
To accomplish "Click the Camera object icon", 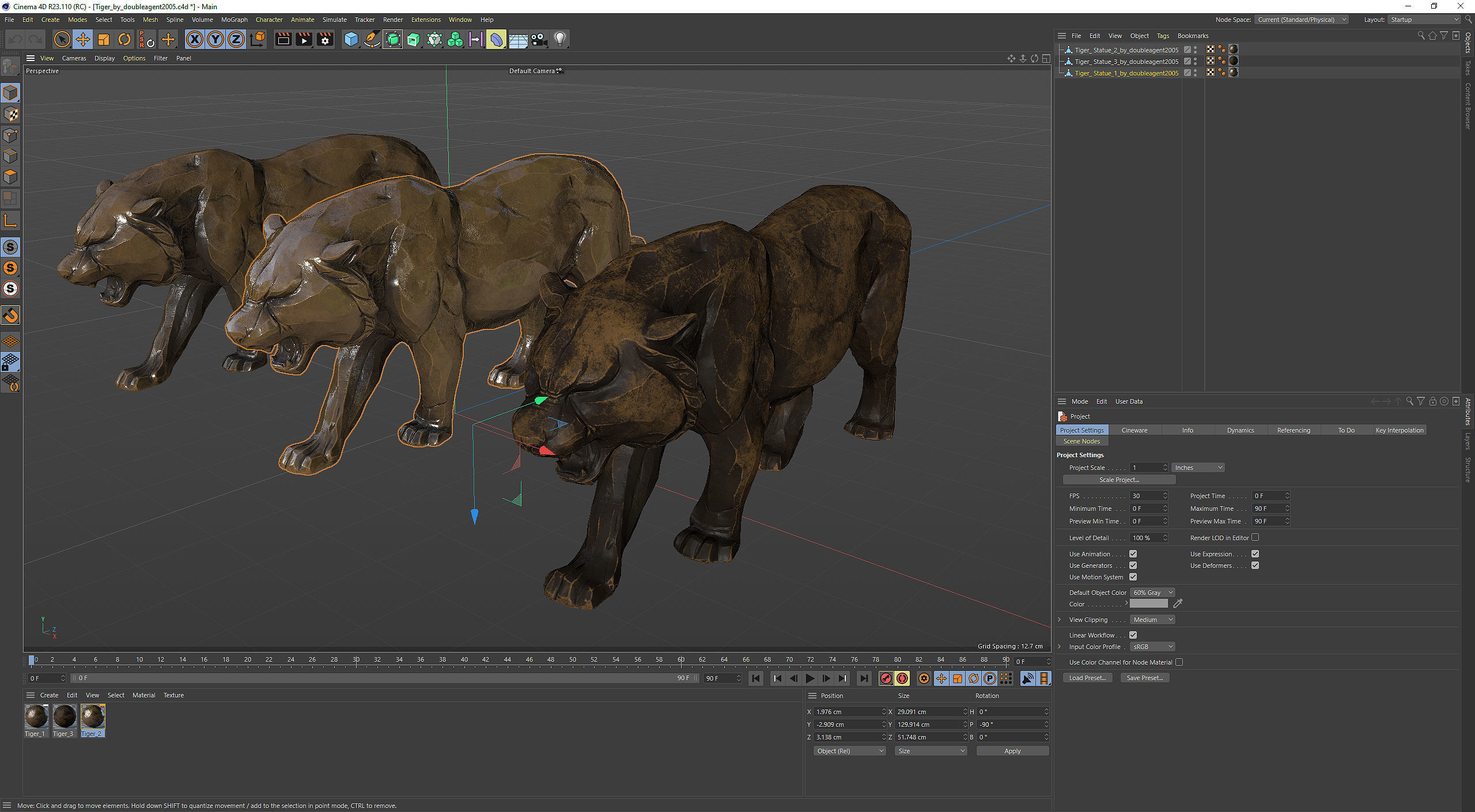I will pos(539,39).
